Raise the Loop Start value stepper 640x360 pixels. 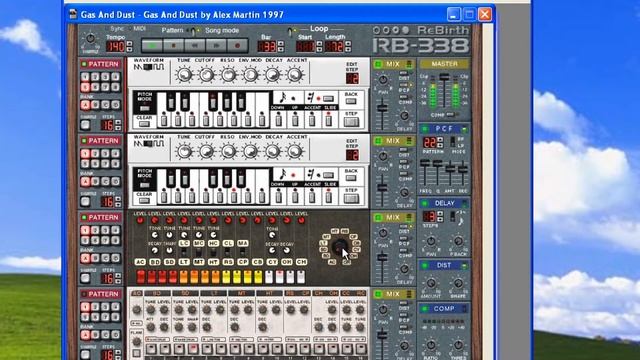(x=319, y=43)
